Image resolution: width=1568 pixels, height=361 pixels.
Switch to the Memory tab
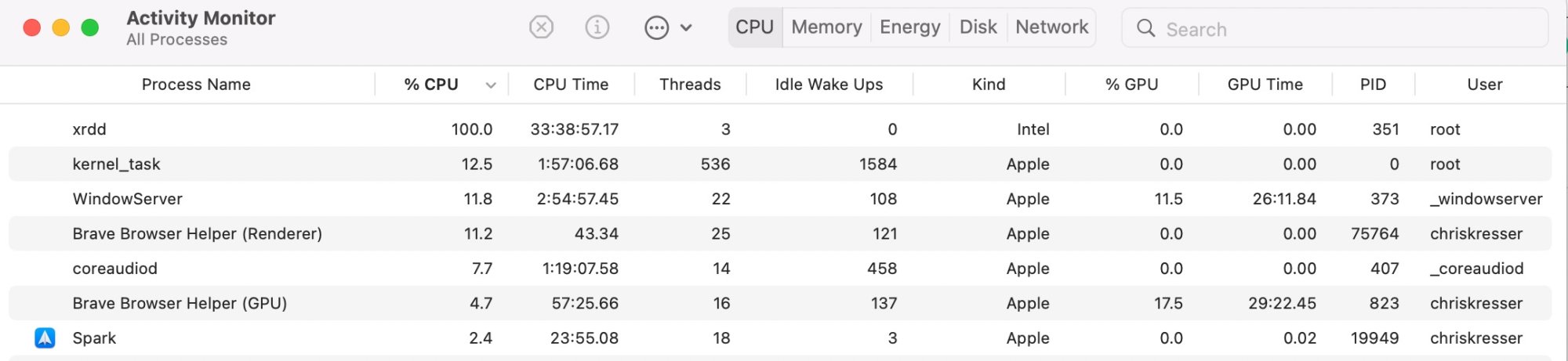[x=826, y=27]
